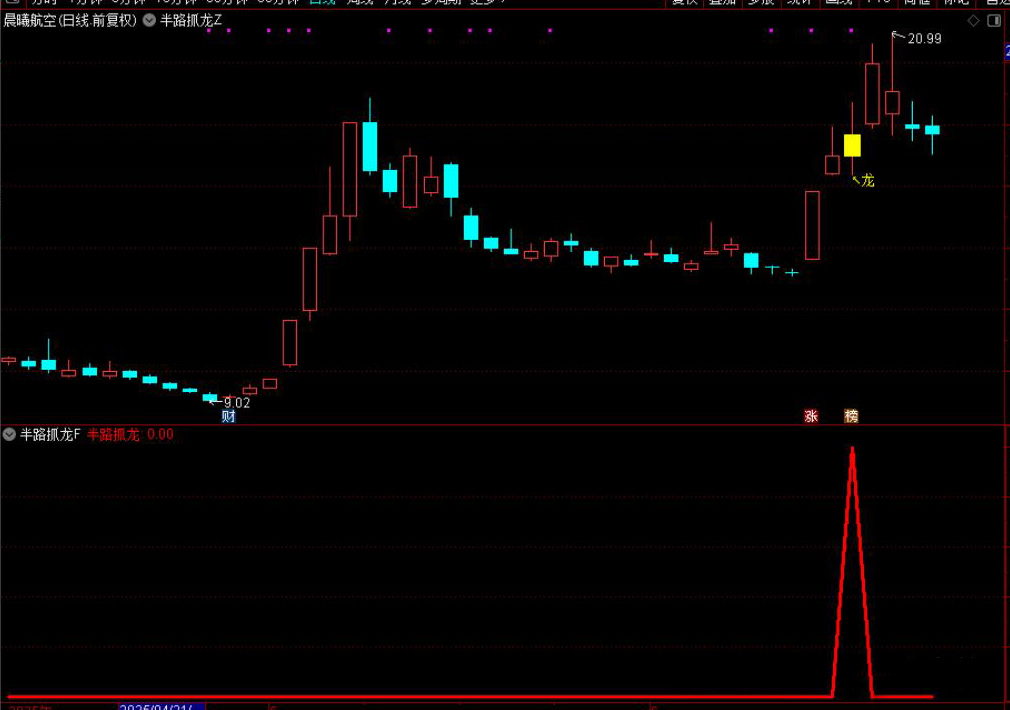Click the highlighted date label on time axis
The height and width of the screenshot is (710, 1010).
(x=161, y=705)
